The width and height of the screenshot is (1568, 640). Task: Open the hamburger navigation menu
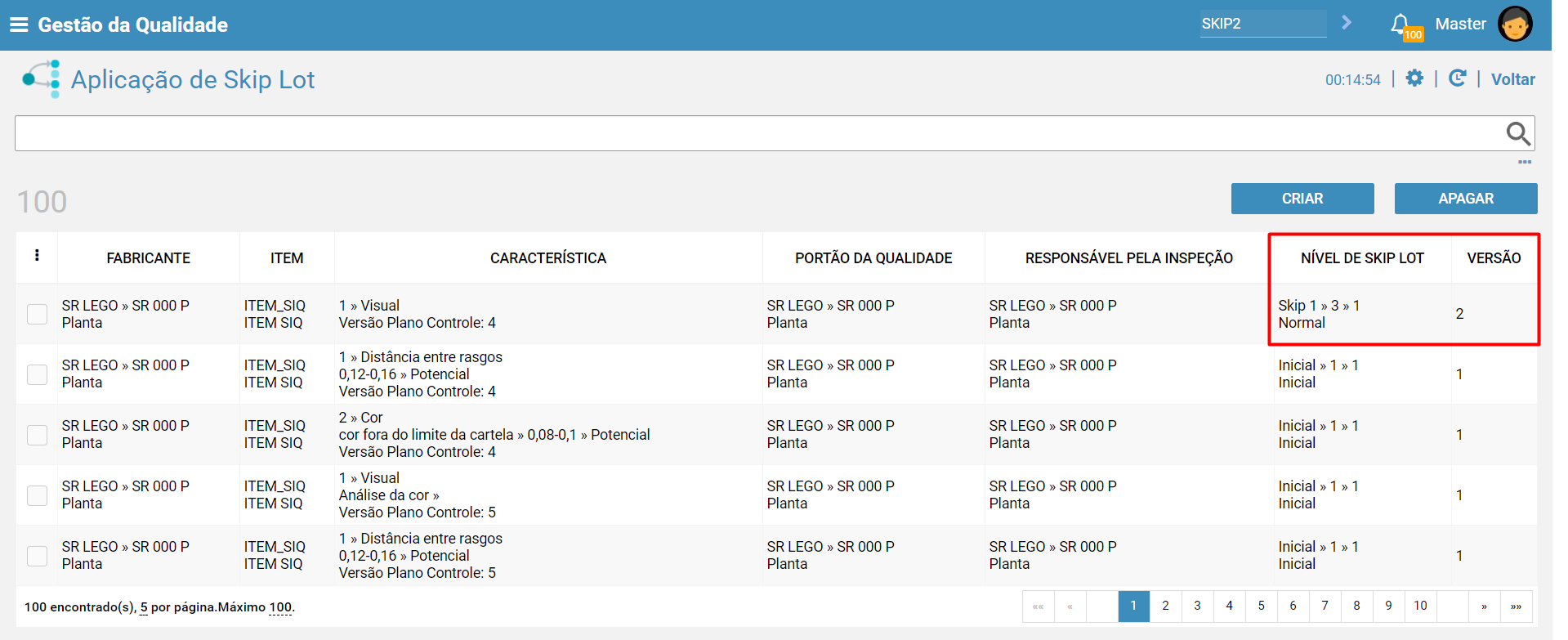pyautogui.click(x=19, y=25)
